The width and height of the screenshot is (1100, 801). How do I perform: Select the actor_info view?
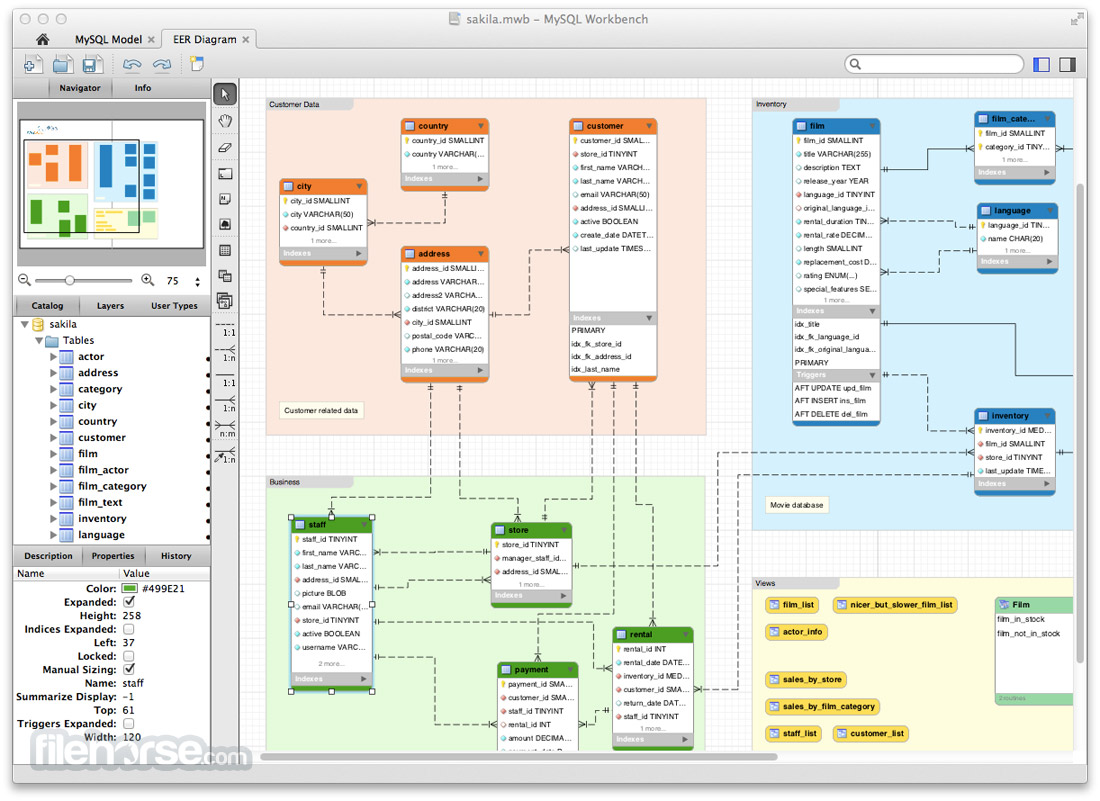(x=796, y=632)
